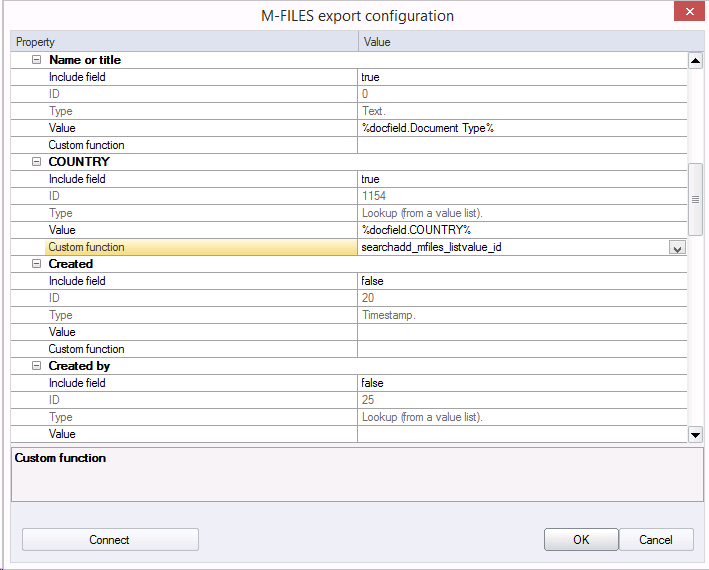The width and height of the screenshot is (709, 570).
Task: Cancel the export configuration dialog
Action: click(656, 540)
